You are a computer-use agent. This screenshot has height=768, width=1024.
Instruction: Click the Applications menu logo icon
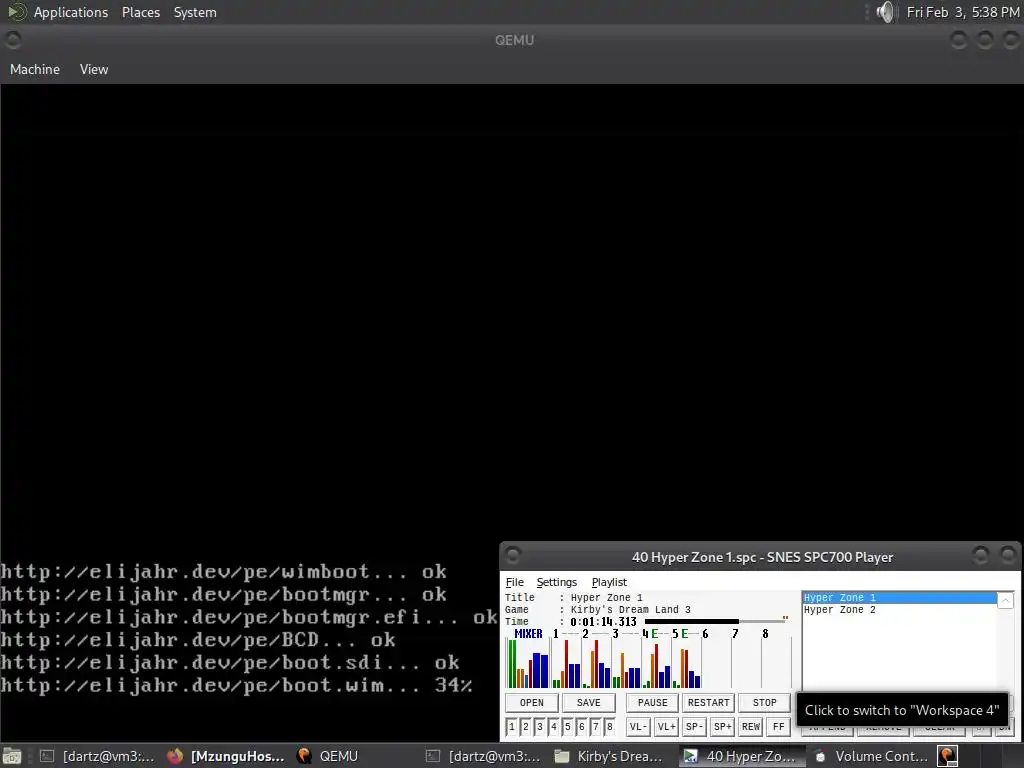pyautogui.click(x=16, y=12)
